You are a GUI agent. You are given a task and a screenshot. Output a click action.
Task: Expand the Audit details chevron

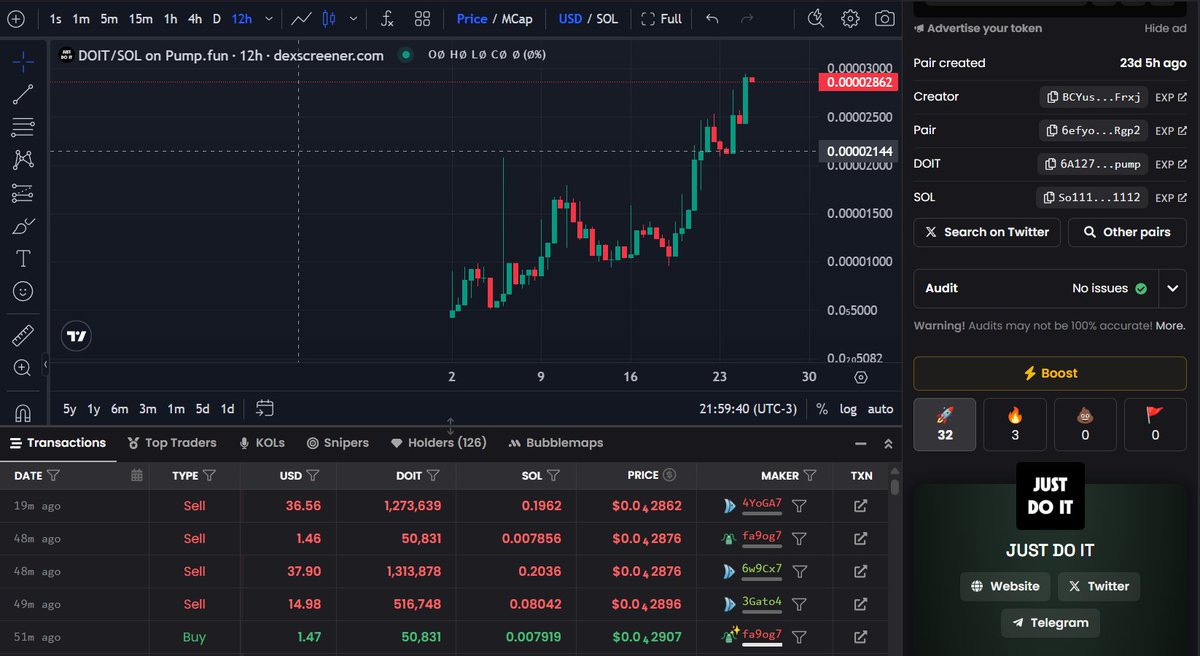point(1173,288)
